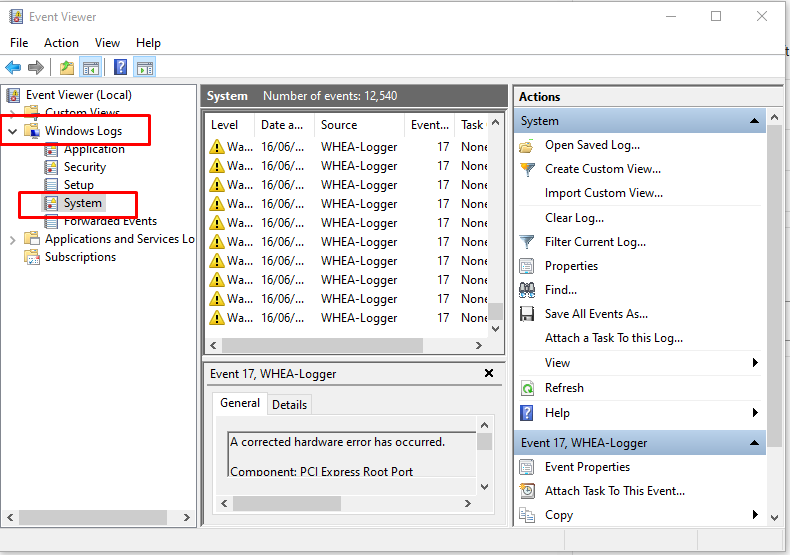
Task: Click the funnel icon for Filter Current Log
Action: (x=527, y=242)
